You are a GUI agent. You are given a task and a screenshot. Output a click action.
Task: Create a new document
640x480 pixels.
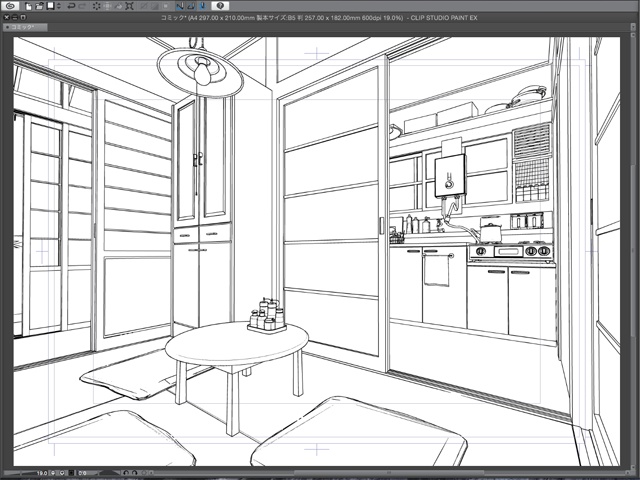coord(28,6)
